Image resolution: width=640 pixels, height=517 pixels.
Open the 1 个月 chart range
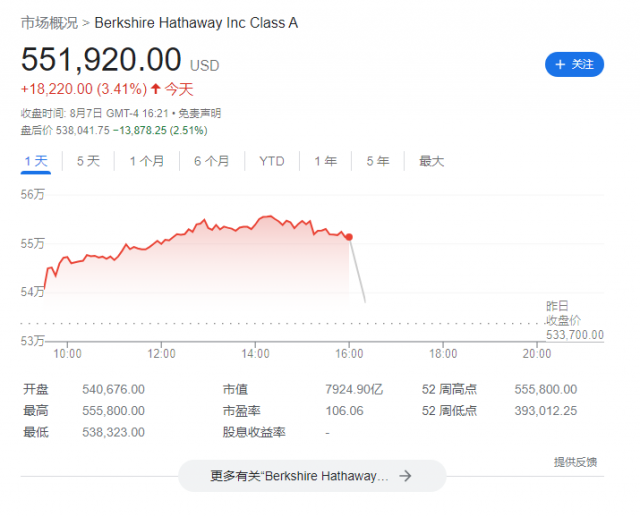tap(147, 161)
